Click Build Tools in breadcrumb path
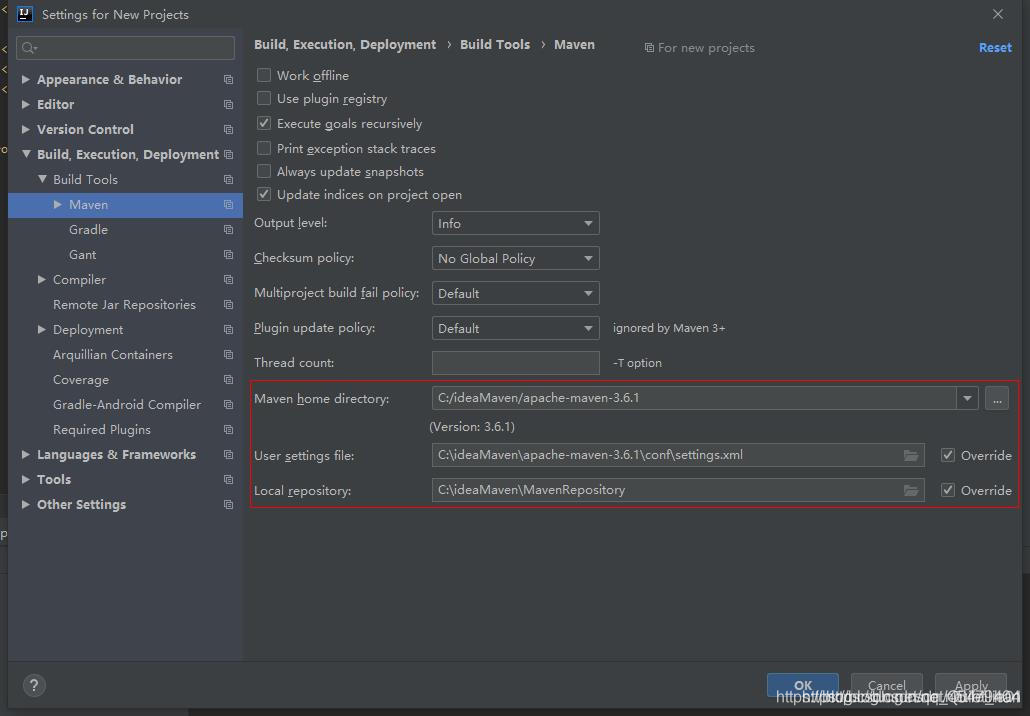The height and width of the screenshot is (716, 1030). pos(495,45)
